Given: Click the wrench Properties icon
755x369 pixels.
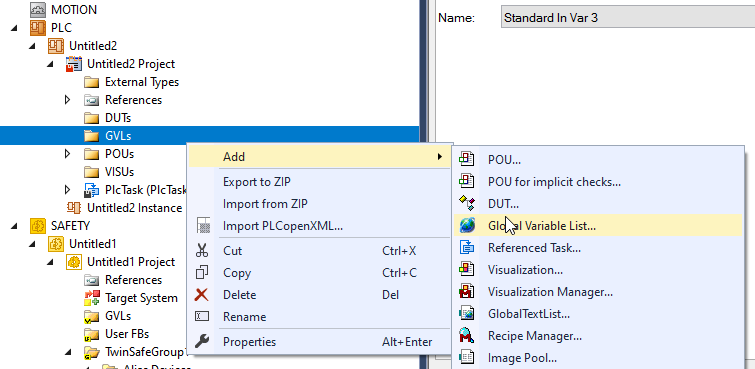Looking at the screenshot, I should 202,342.
